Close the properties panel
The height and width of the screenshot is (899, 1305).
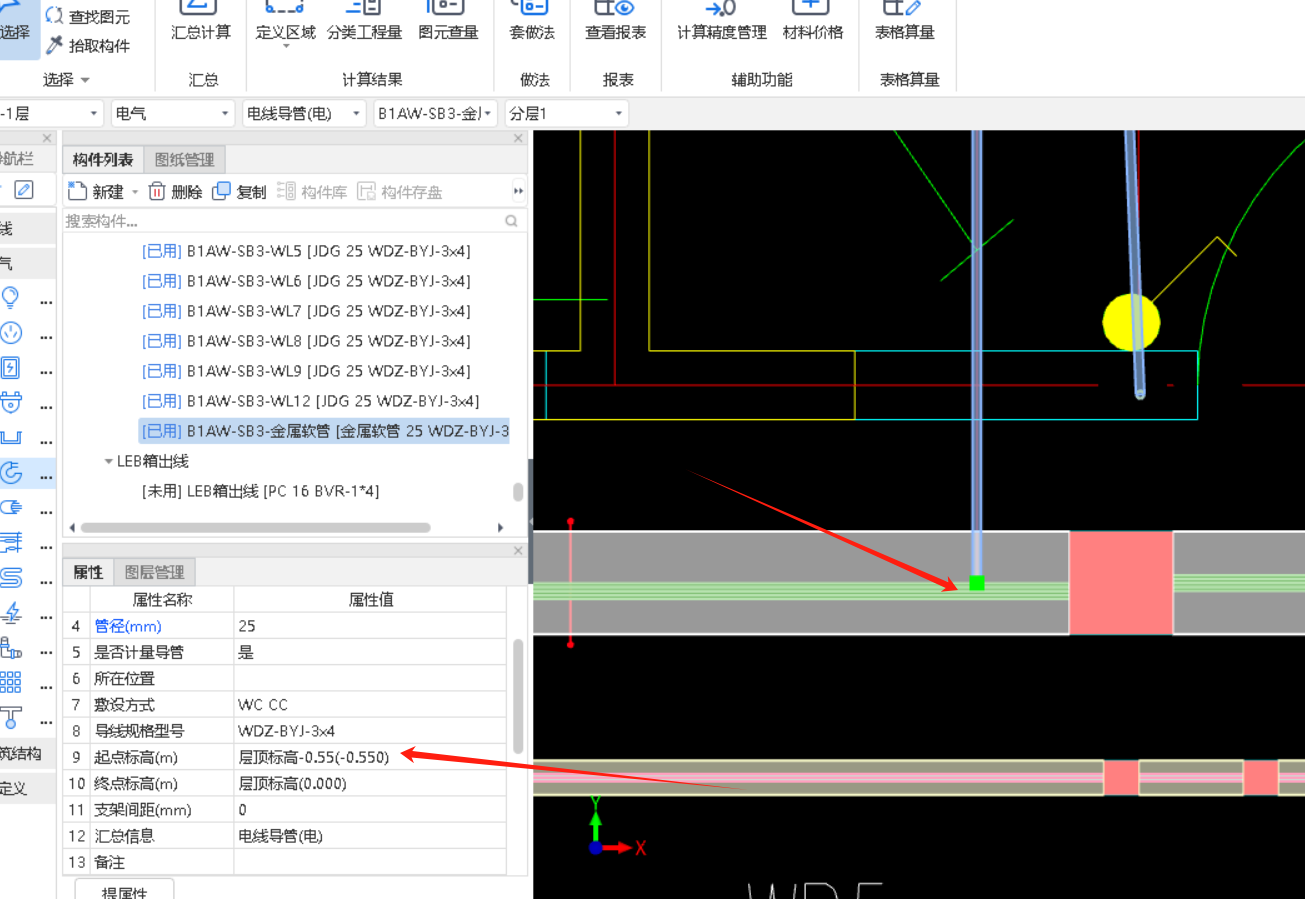[518, 551]
